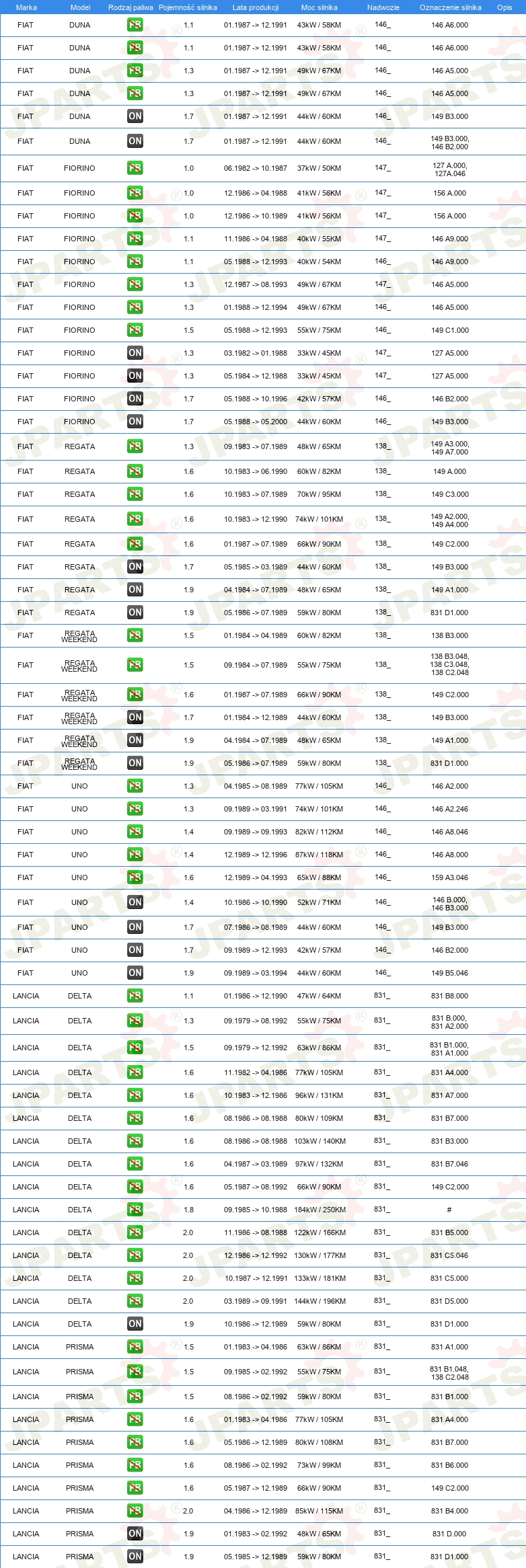This screenshot has width=526, height=1568.
Task: Click petrol icon in PRISMA 831 B4.000 row
Action: point(135,1511)
